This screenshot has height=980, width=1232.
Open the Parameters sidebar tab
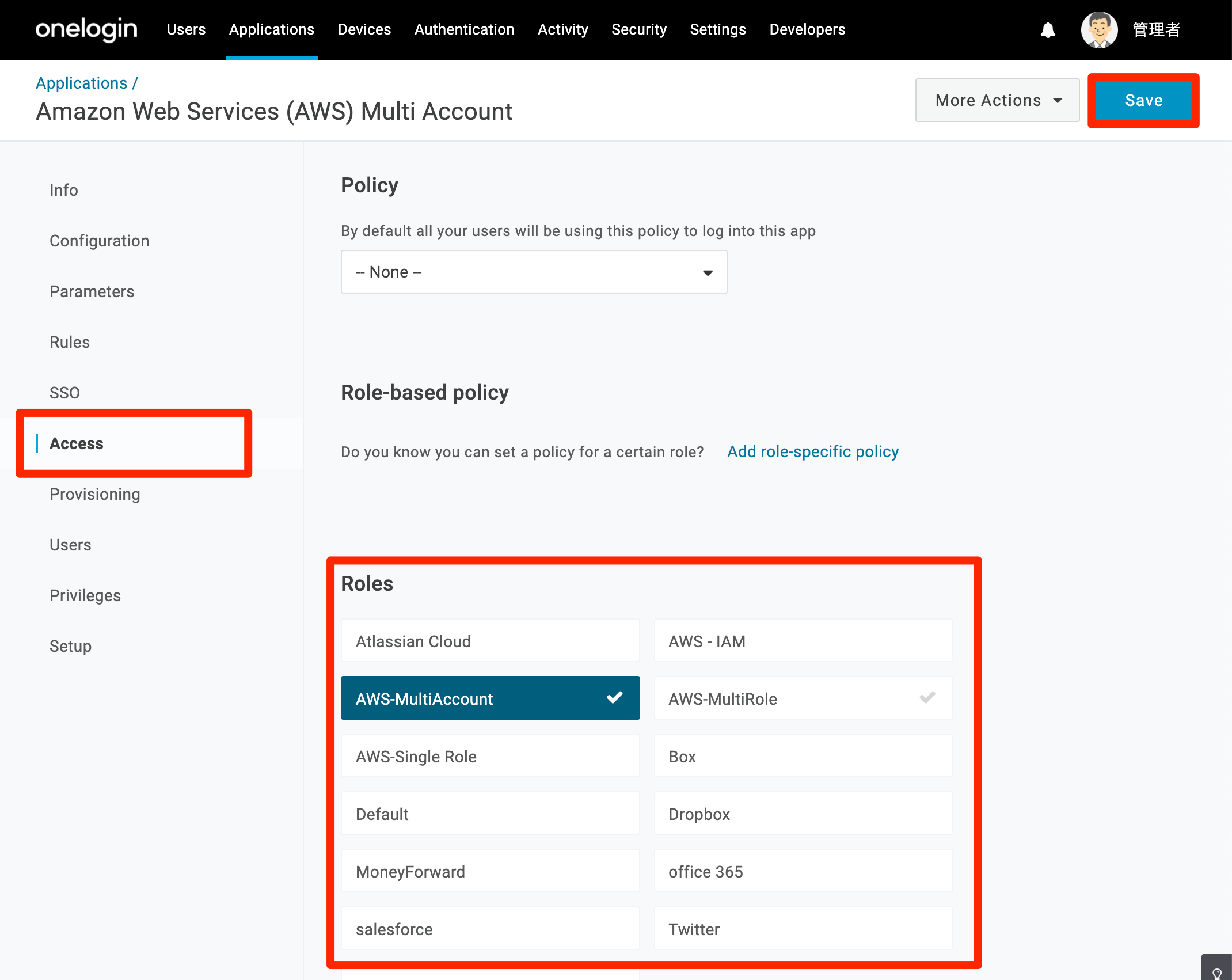pos(92,291)
